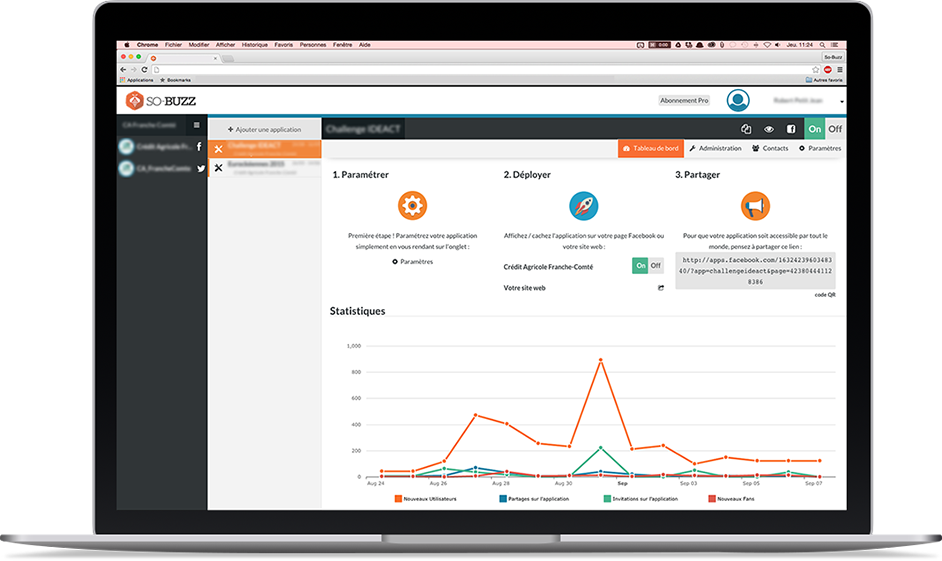The image size is (942, 561).
Task: Select the Partager megaphone icon
Action: click(x=755, y=206)
